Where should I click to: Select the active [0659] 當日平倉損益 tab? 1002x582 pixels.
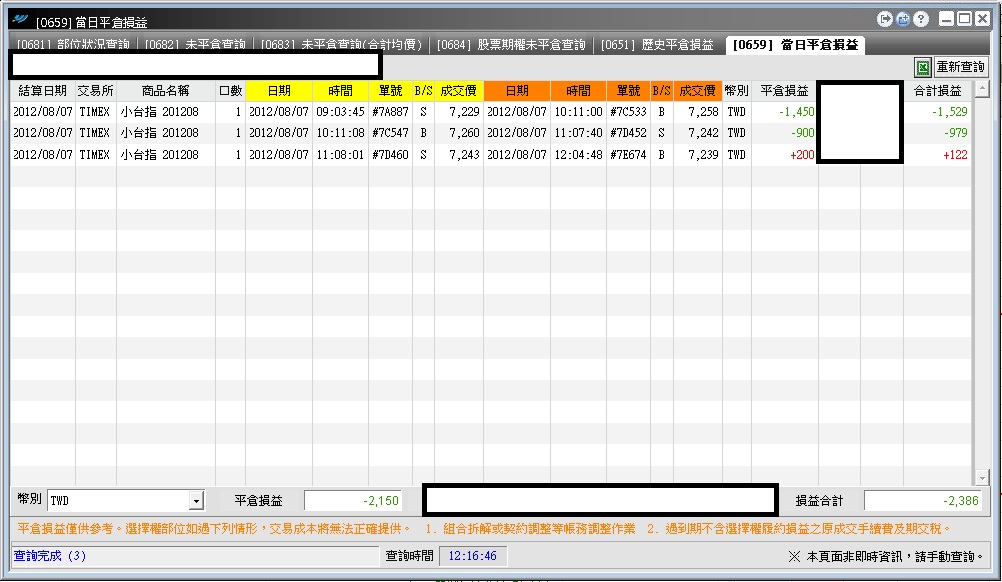click(x=796, y=44)
